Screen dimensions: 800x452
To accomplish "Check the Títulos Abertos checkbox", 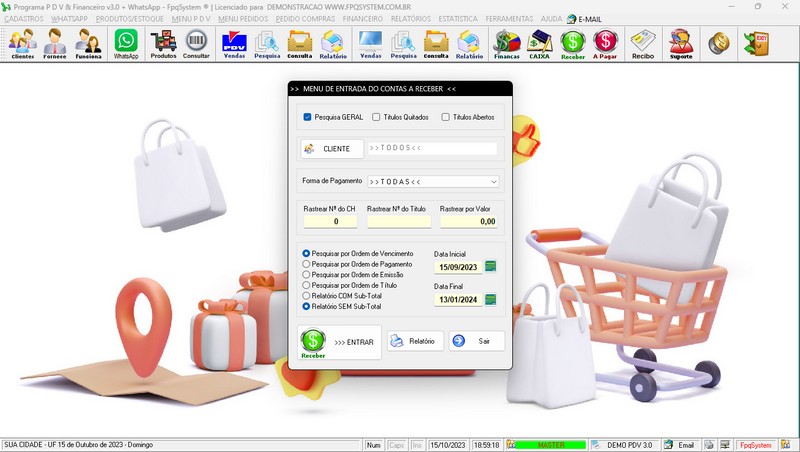I will [x=445, y=117].
